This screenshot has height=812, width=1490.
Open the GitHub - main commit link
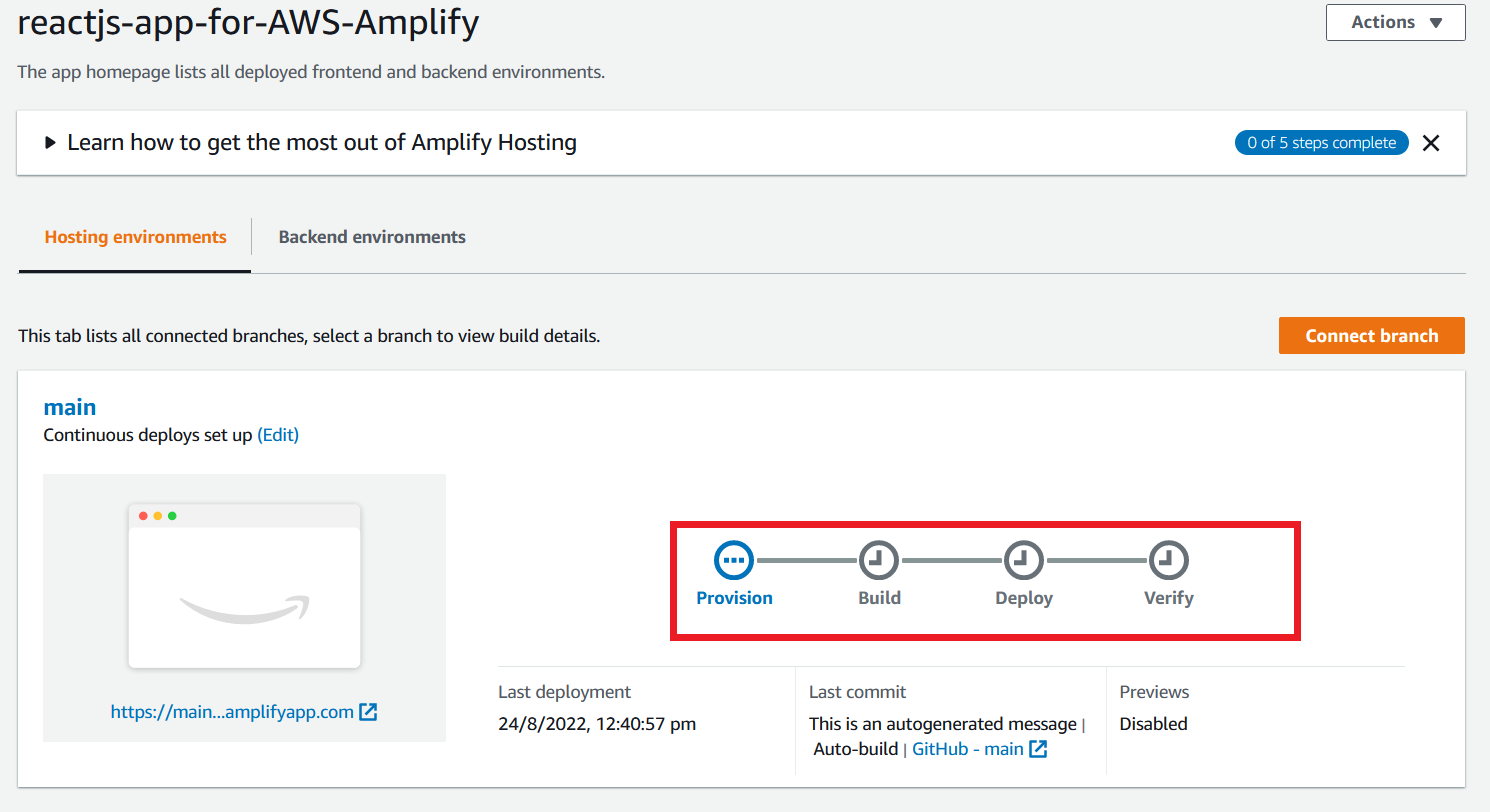click(x=967, y=748)
